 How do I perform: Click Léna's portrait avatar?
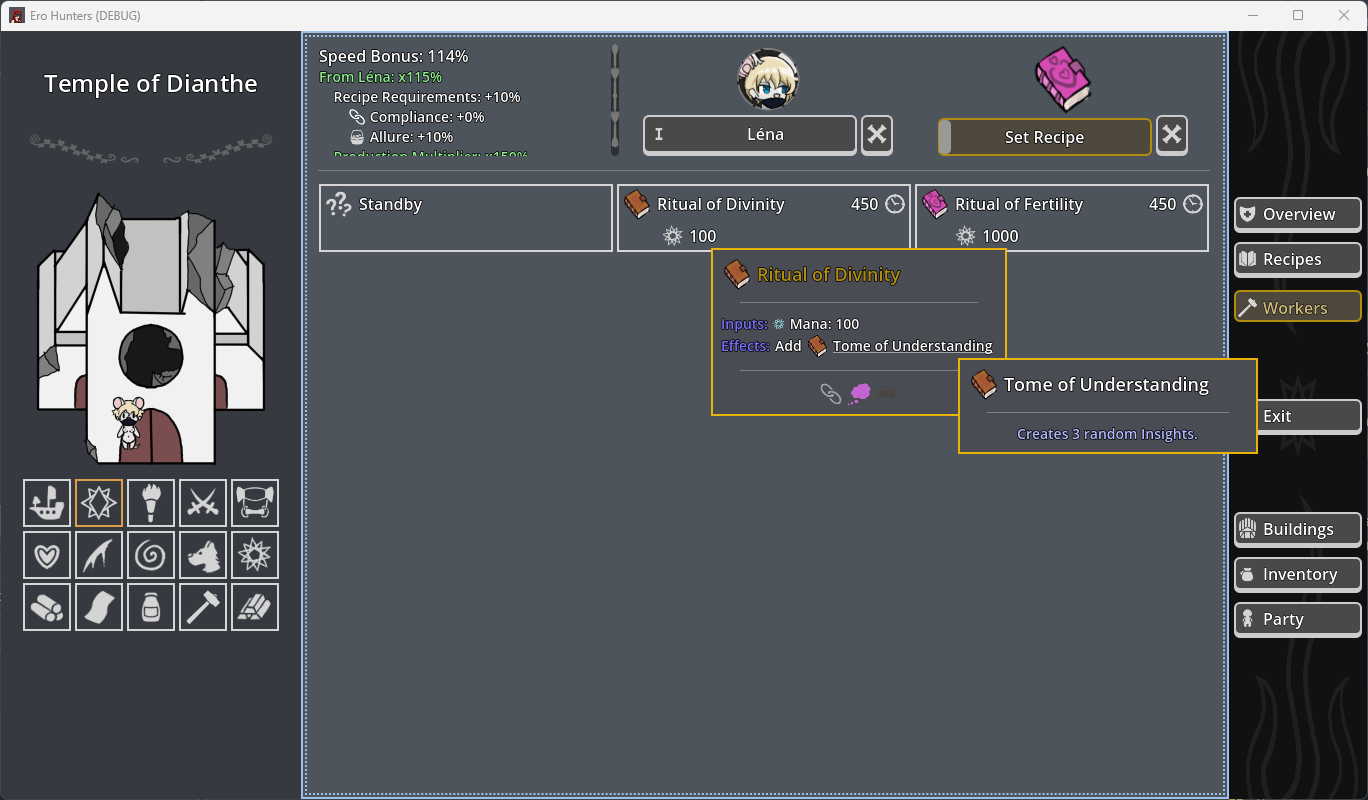768,80
